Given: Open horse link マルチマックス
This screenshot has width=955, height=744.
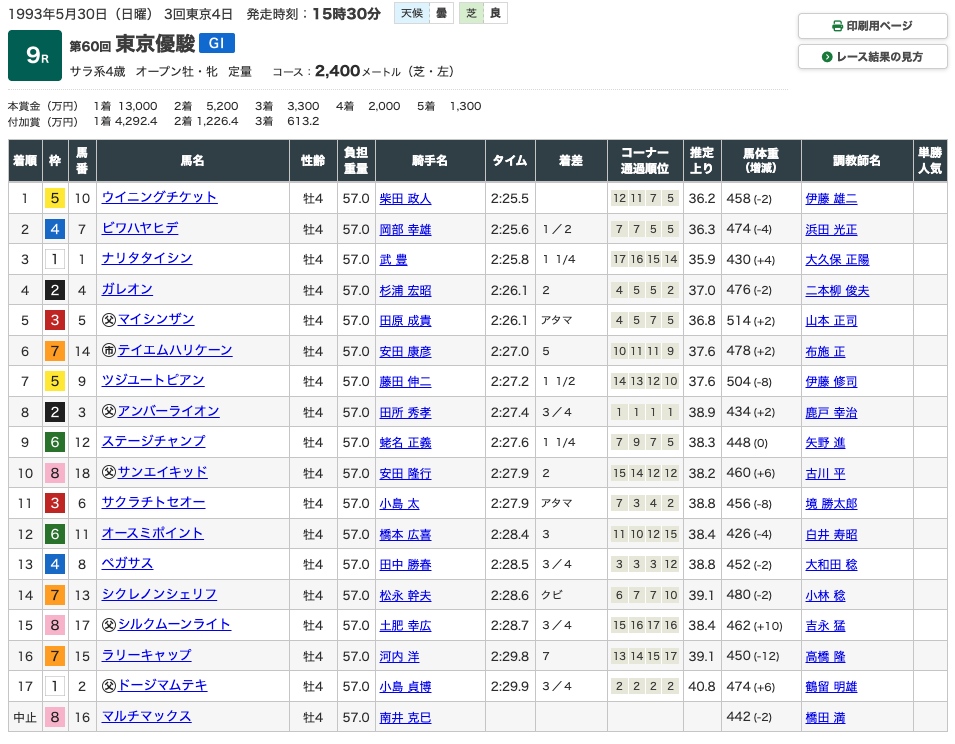Looking at the screenshot, I should click(x=146, y=717).
